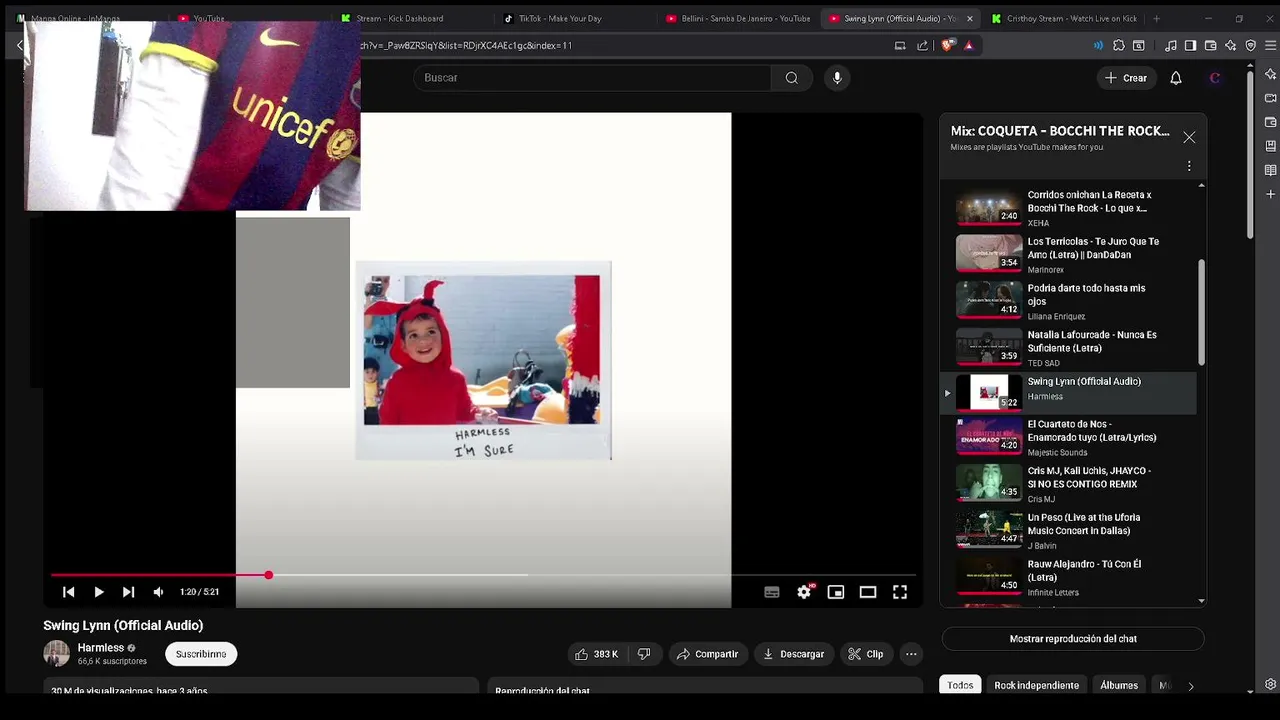This screenshot has height=720, width=1280.
Task: Close the Swing Lynn browser tab
Action: coord(969,18)
